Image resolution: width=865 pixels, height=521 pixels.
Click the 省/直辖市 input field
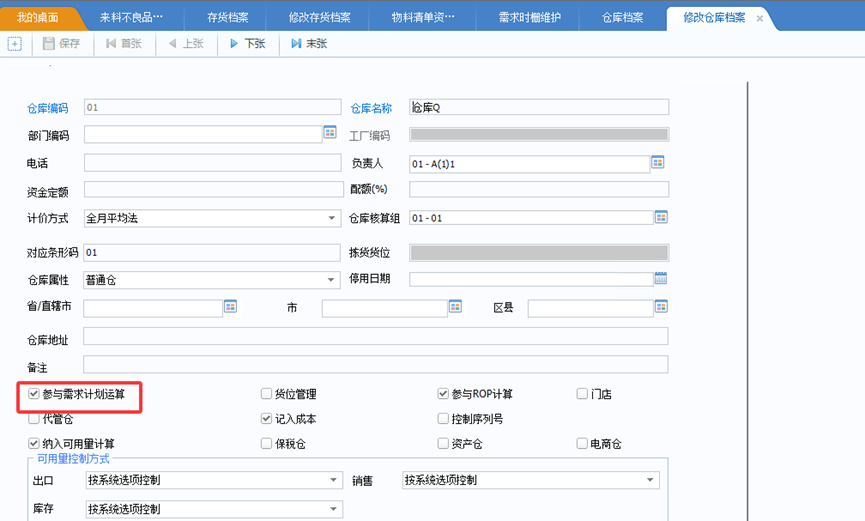153,308
